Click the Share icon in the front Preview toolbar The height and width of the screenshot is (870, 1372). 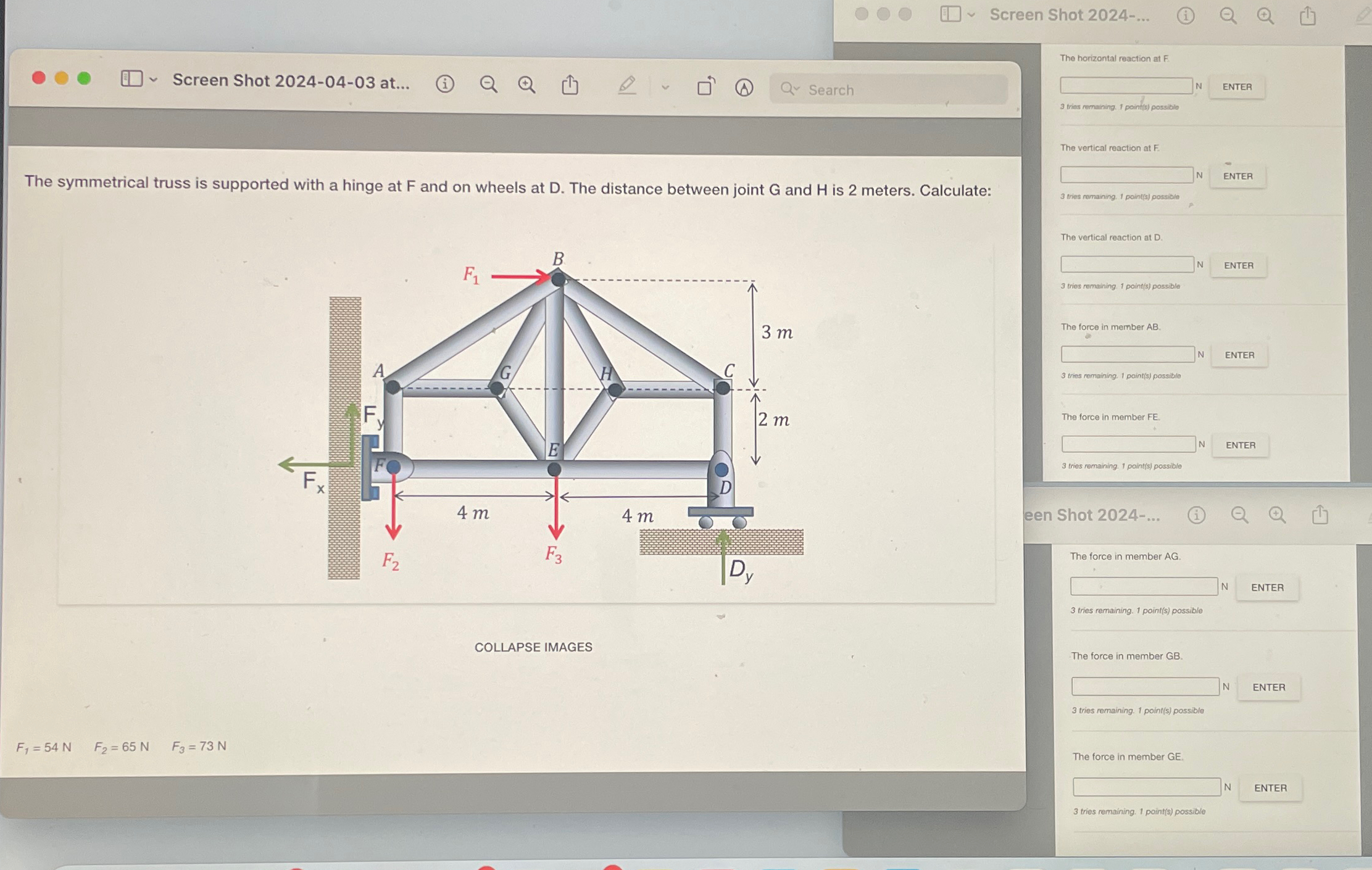pyautogui.click(x=570, y=85)
